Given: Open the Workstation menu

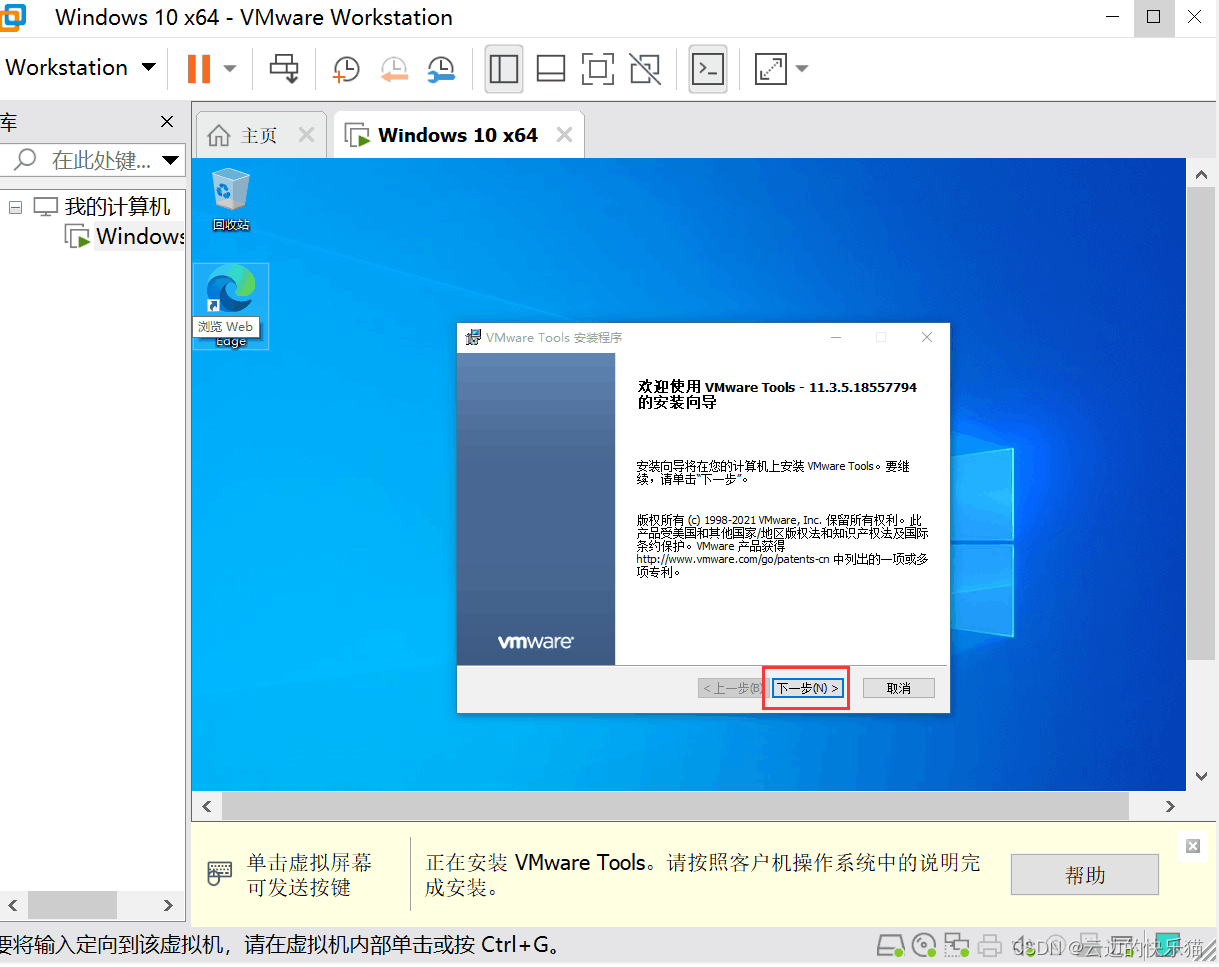Looking at the screenshot, I should tap(80, 68).
